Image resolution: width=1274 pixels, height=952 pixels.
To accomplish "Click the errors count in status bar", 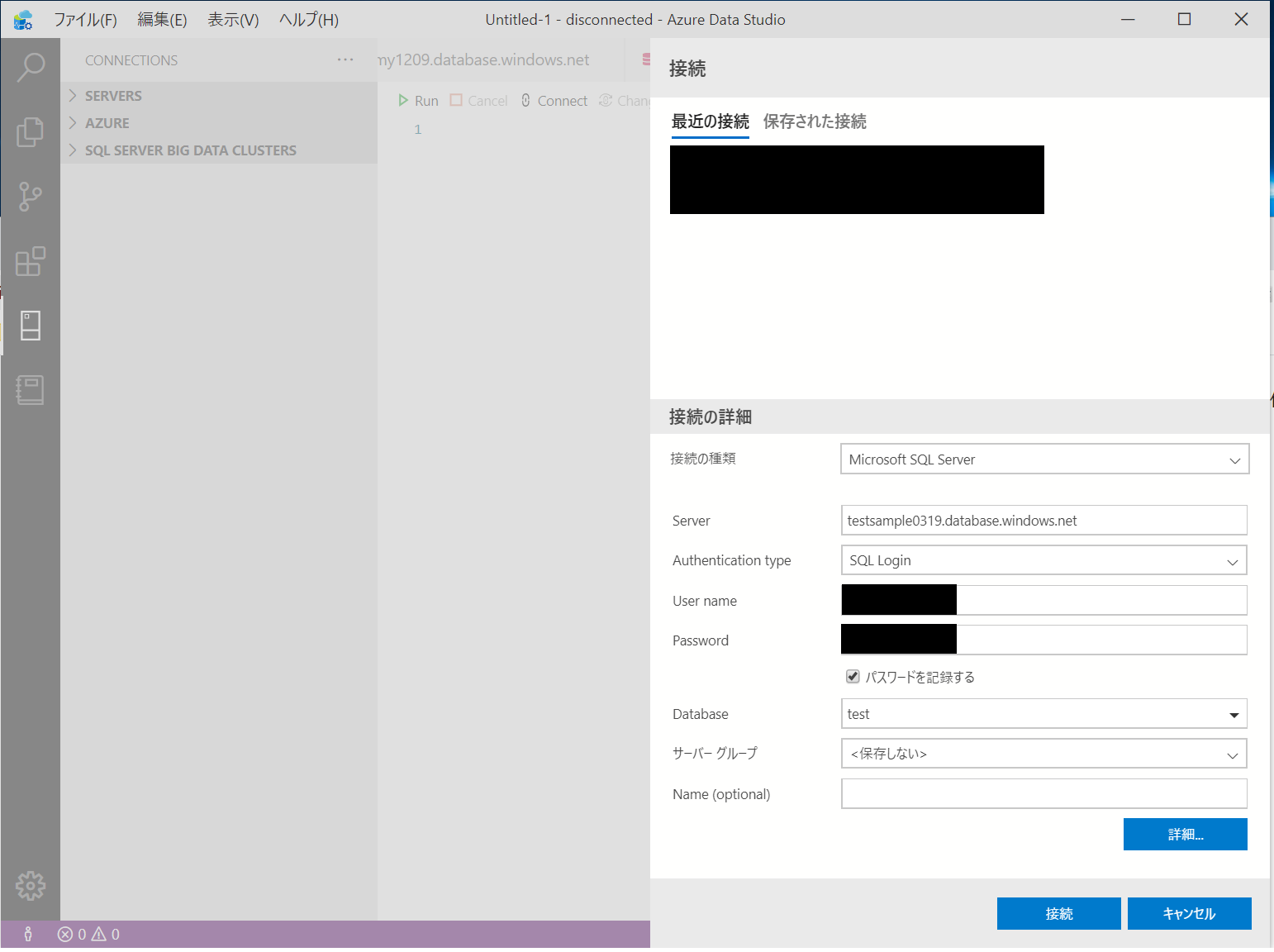I will pos(72,934).
